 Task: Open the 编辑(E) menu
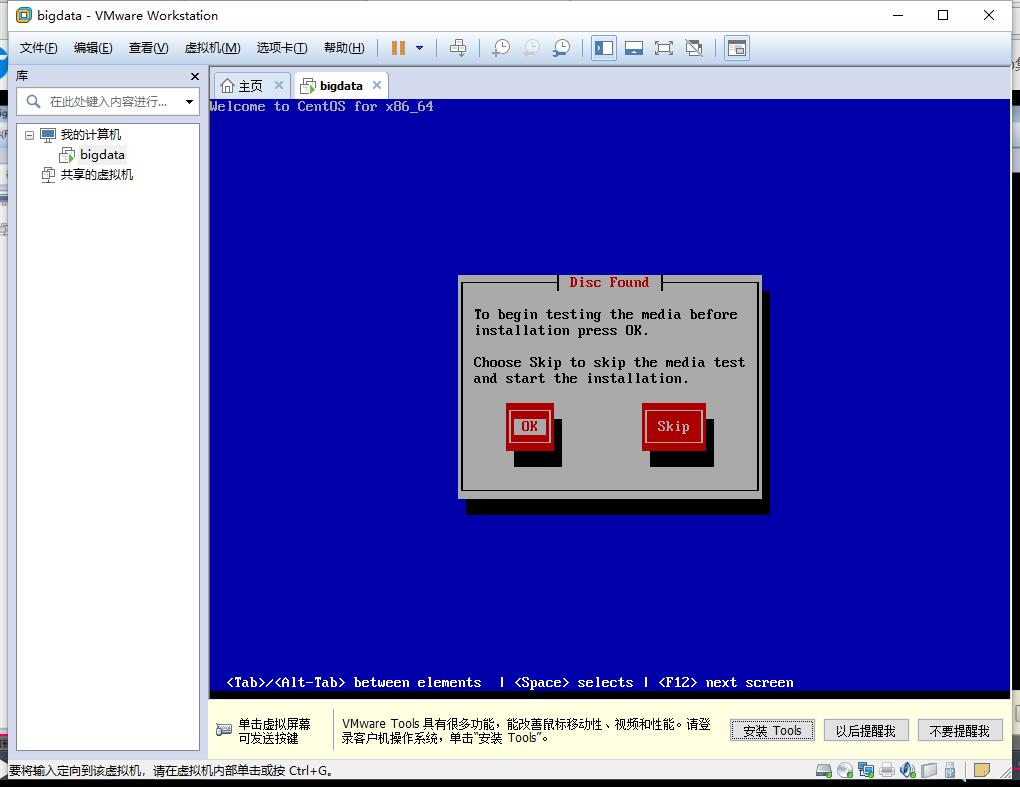(93, 48)
